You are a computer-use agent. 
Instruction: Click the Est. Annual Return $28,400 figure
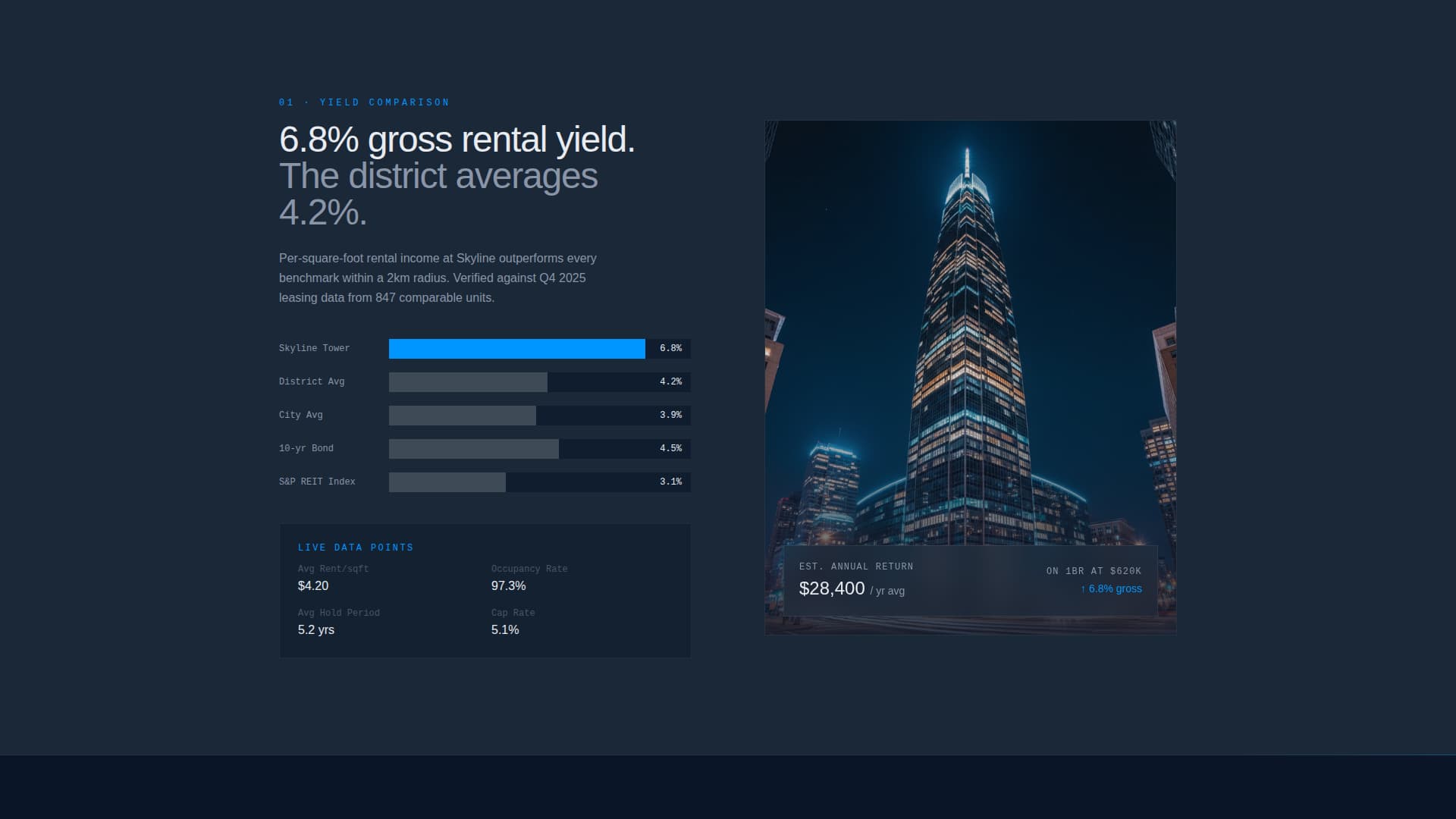click(x=832, y=588)
